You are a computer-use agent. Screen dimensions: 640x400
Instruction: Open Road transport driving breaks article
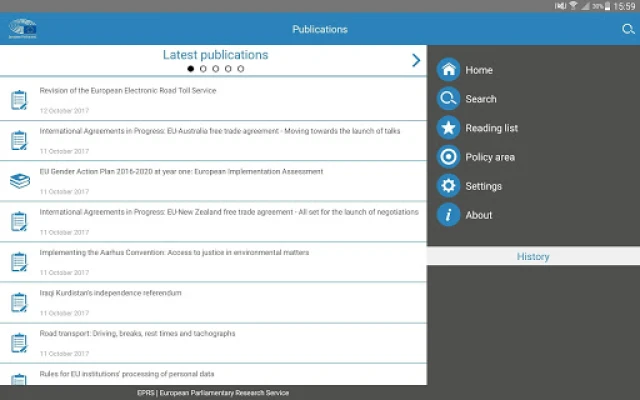tap(137, 333)
